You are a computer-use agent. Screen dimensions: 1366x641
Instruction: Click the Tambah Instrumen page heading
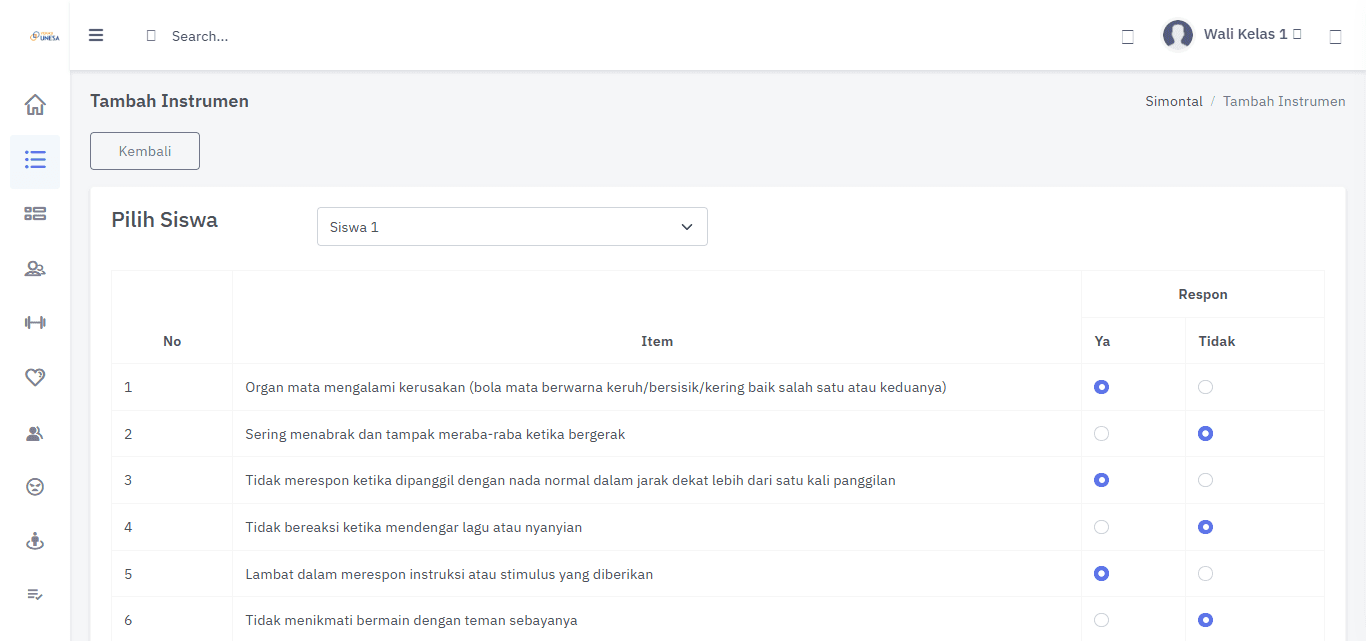(169, 101)
